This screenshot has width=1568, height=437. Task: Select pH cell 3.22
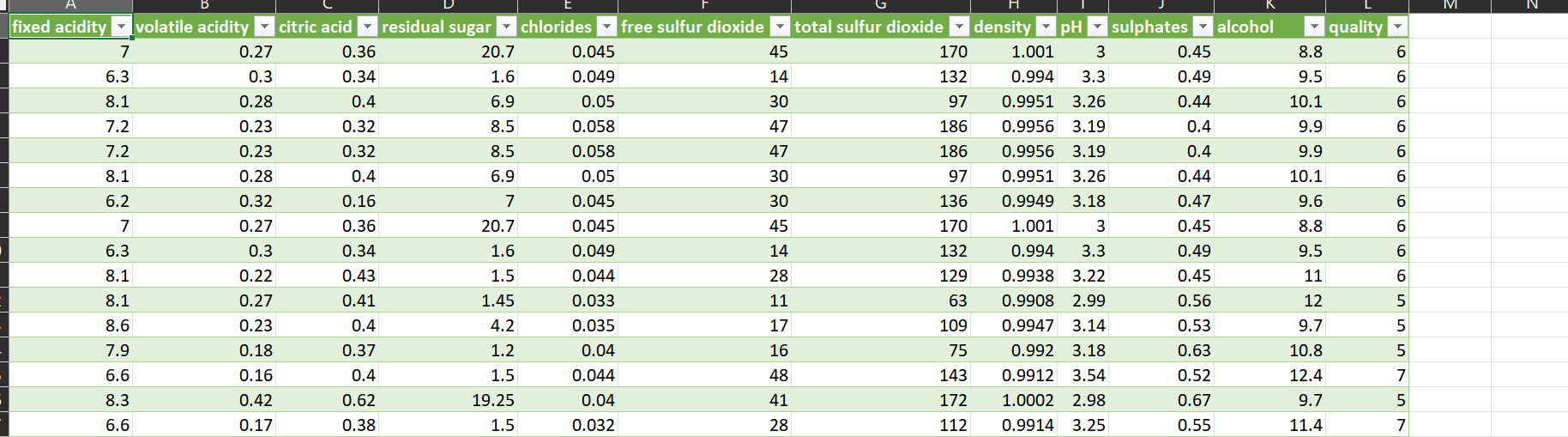click(x=1083, y=276)
